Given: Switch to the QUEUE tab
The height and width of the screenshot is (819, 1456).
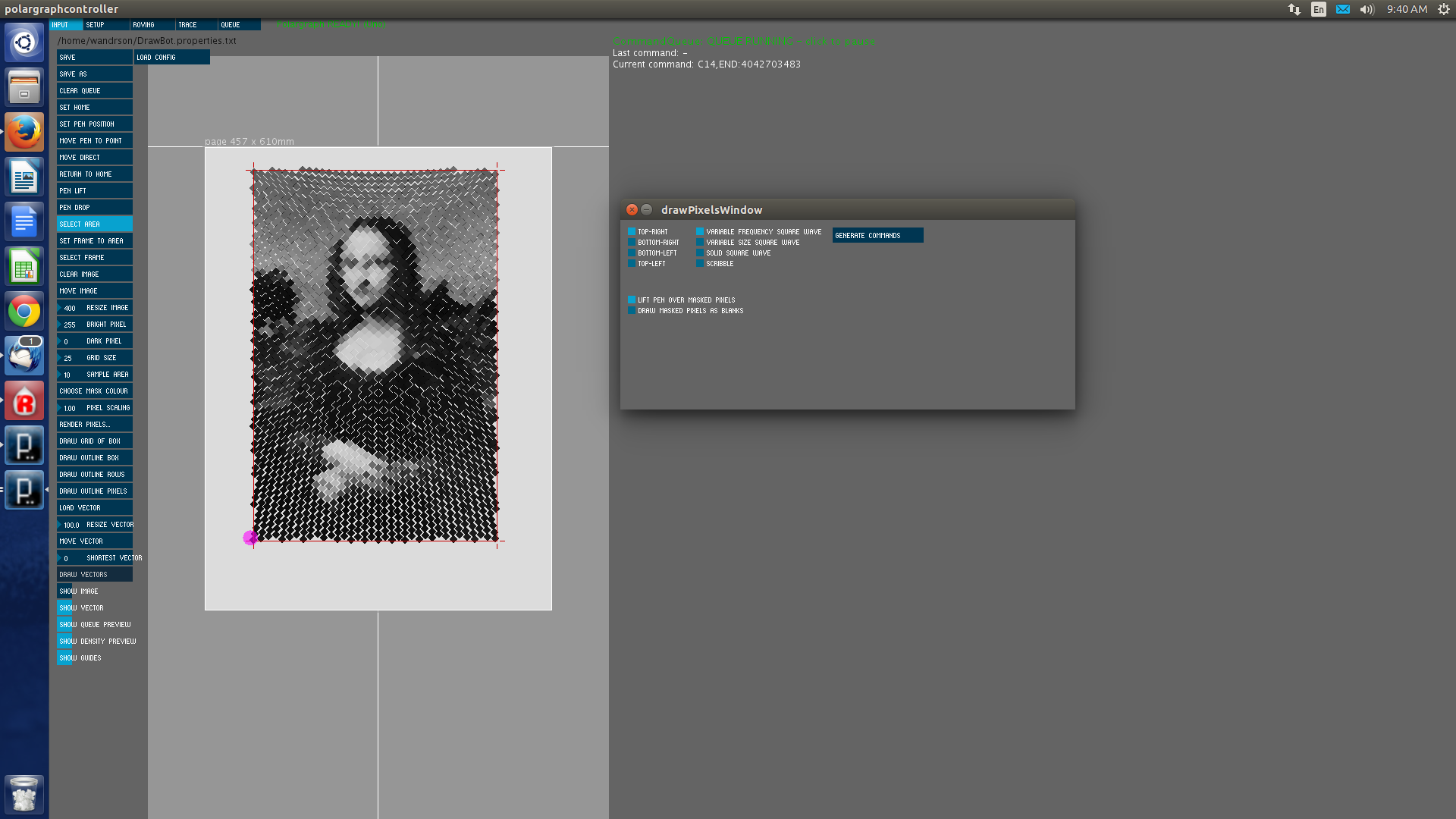Looking at the screenshot, I should (240, 25).
